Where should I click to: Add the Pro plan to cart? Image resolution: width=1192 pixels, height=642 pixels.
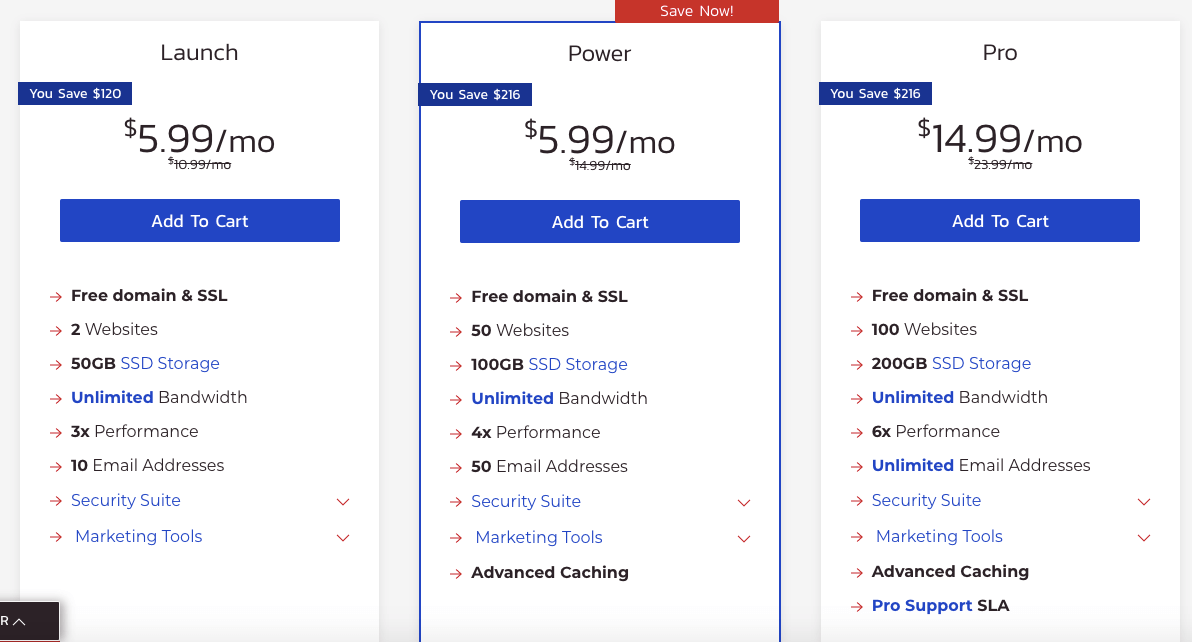tap(1000, 220)
